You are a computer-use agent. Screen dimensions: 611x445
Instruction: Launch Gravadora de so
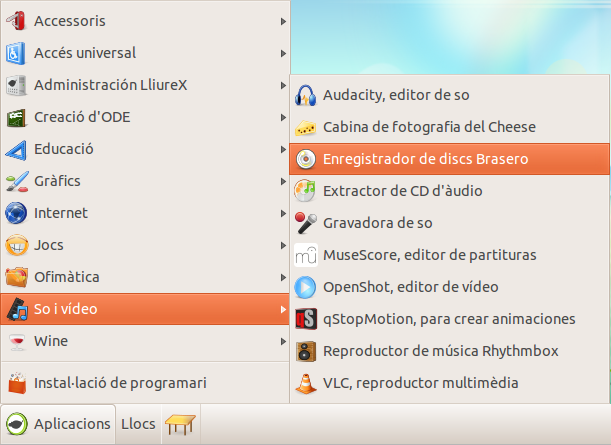pos(378,223)
